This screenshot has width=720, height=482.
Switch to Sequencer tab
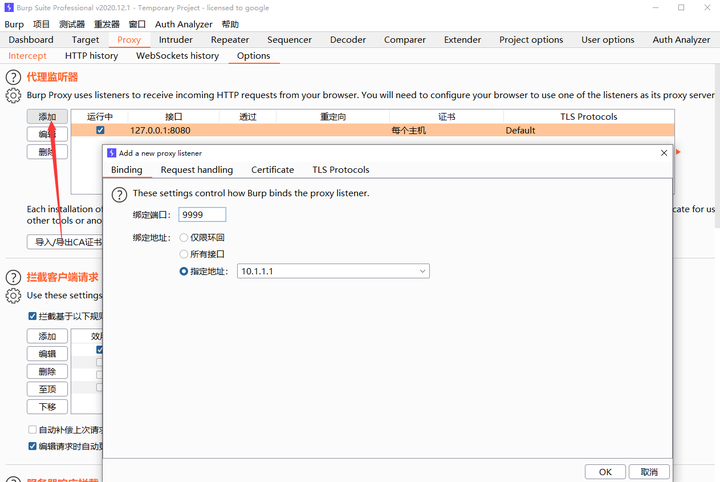(289, 40)
